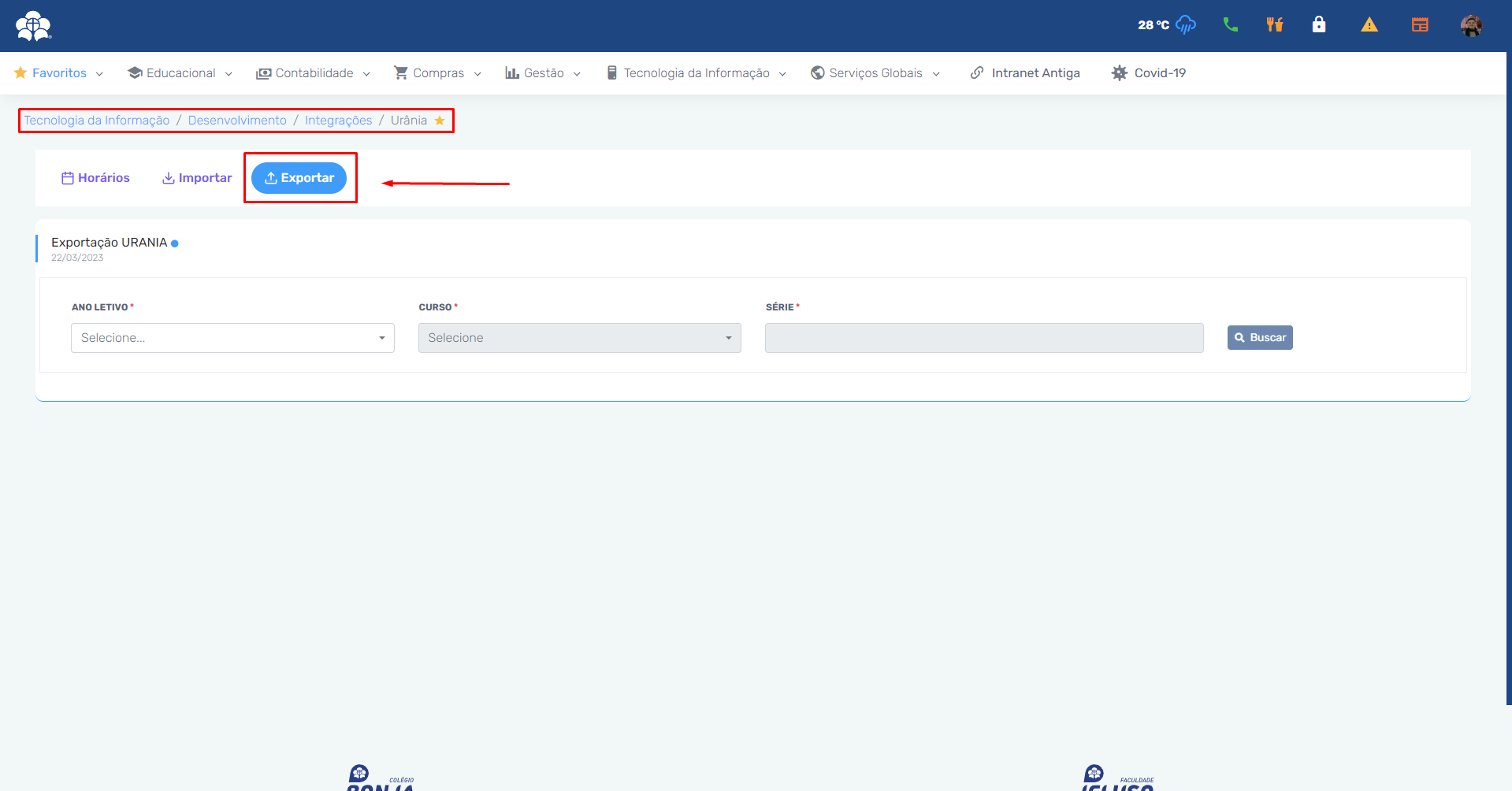The image size is (1512, 791).
Task: Click the green phone icon
Action: point(1230,25)
